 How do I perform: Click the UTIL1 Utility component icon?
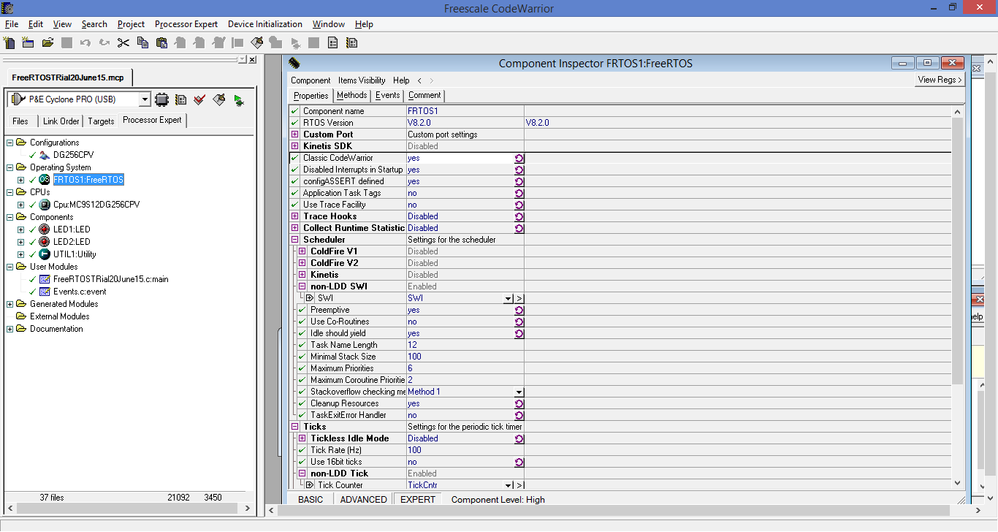point(45,254)
